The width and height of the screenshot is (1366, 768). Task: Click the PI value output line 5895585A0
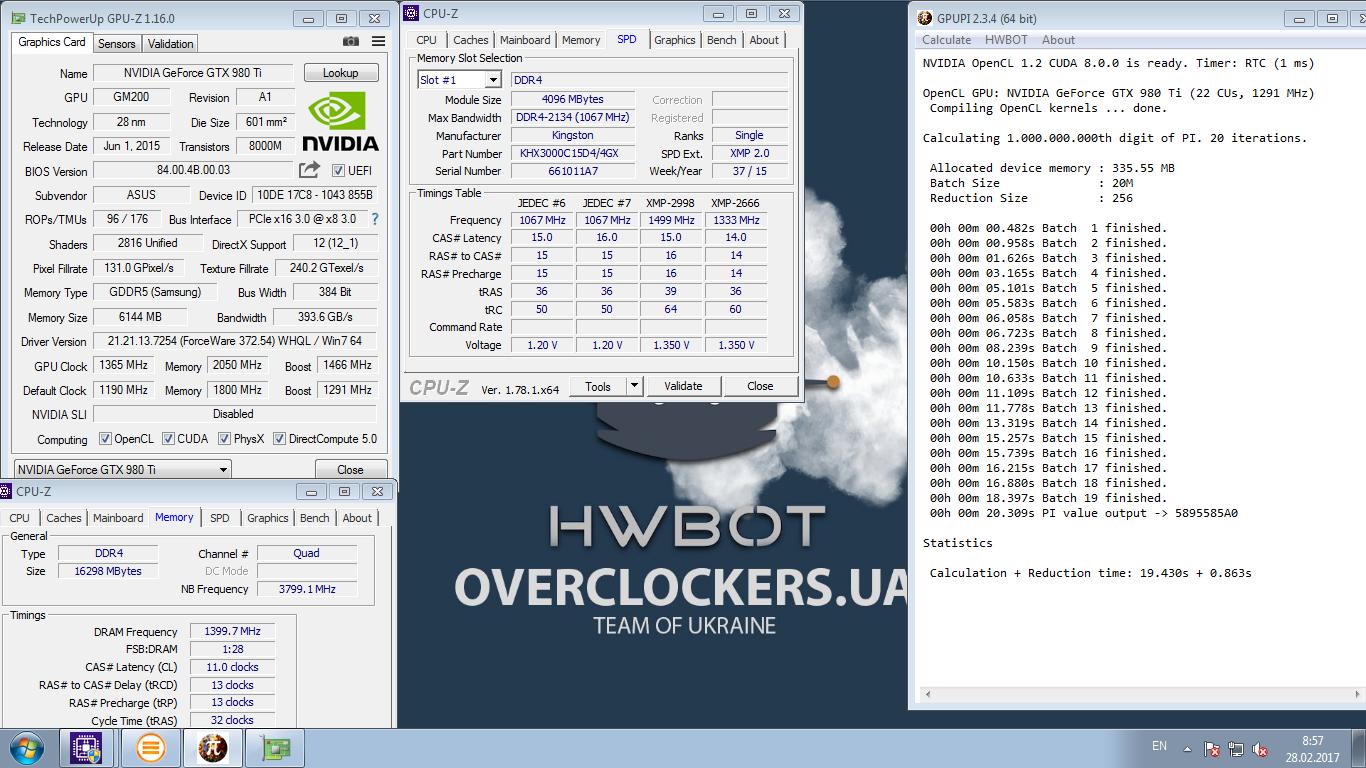tap(1084, 513)
